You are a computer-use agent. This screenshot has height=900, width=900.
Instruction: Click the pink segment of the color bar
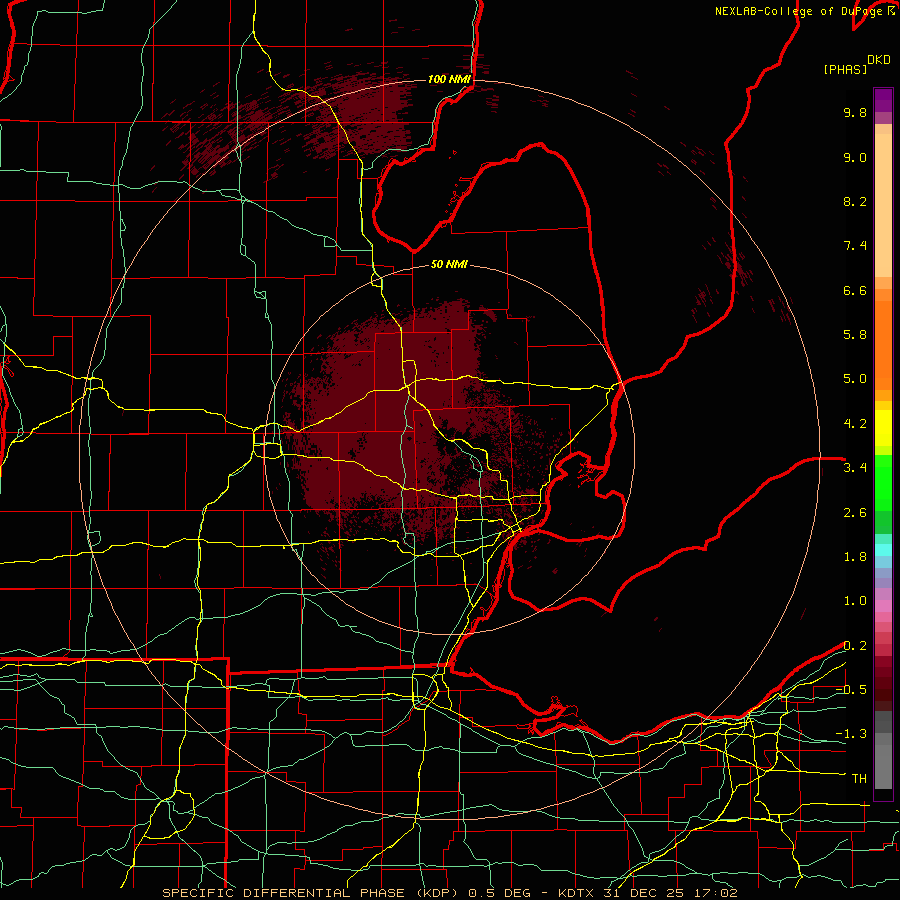point(883,606)
